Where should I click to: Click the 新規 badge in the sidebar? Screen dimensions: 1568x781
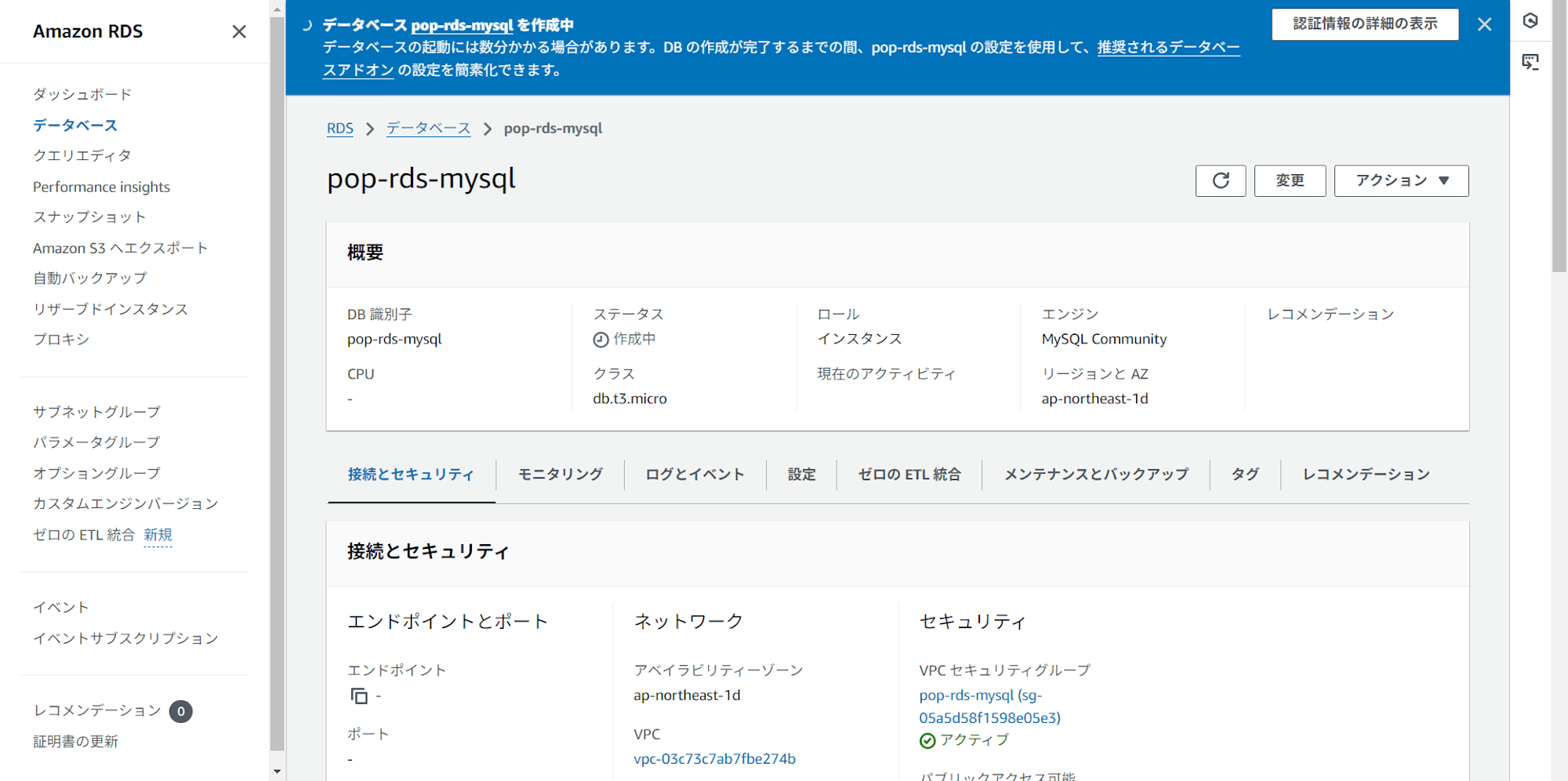tap(158, 535)
